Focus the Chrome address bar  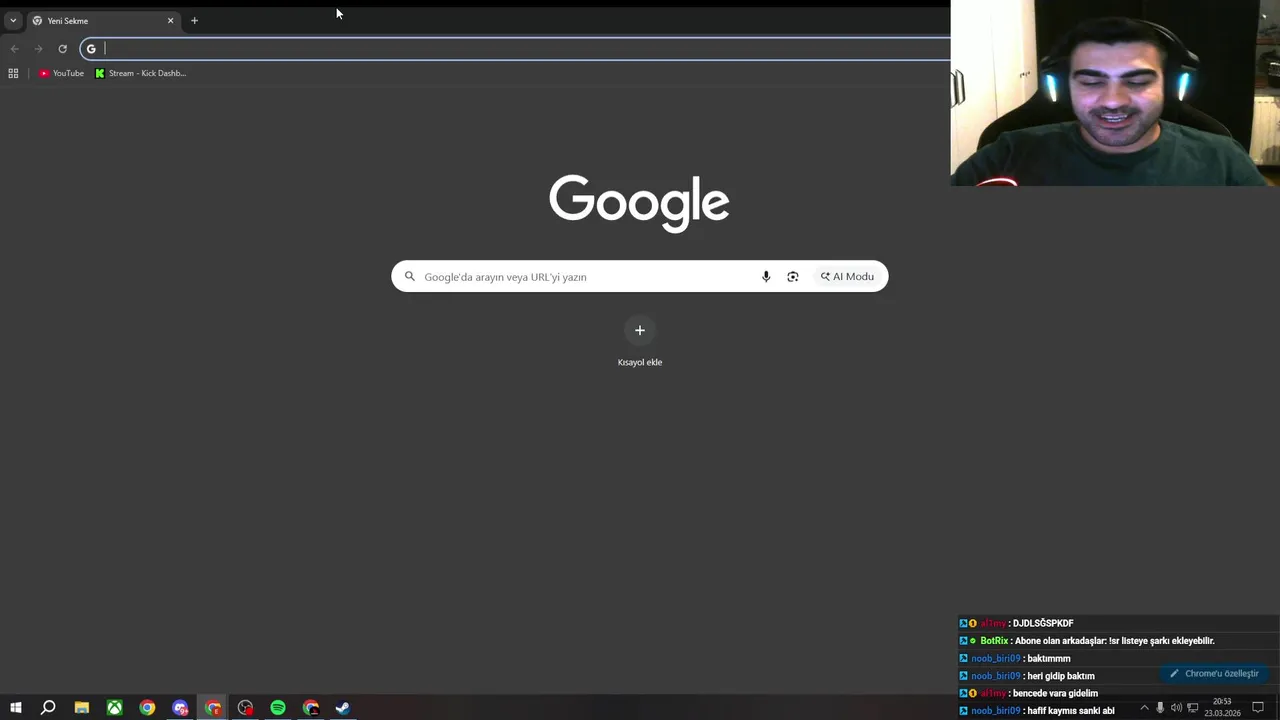tap(515, 48)
